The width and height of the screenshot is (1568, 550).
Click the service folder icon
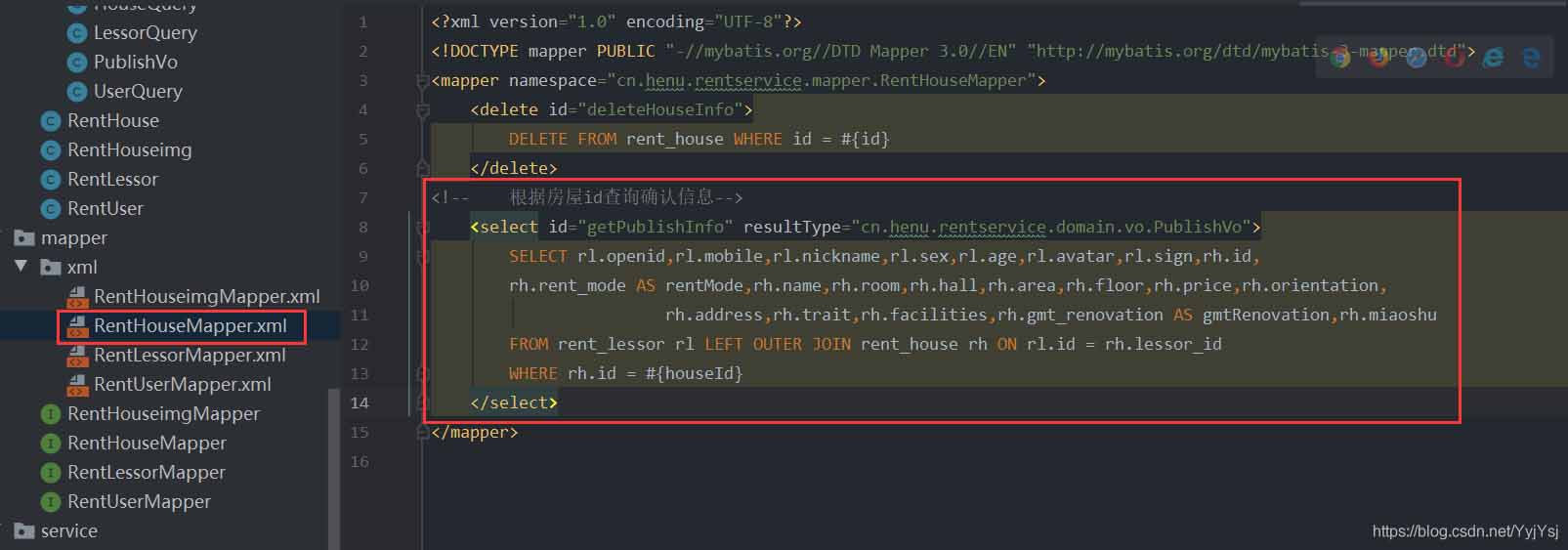24,530
